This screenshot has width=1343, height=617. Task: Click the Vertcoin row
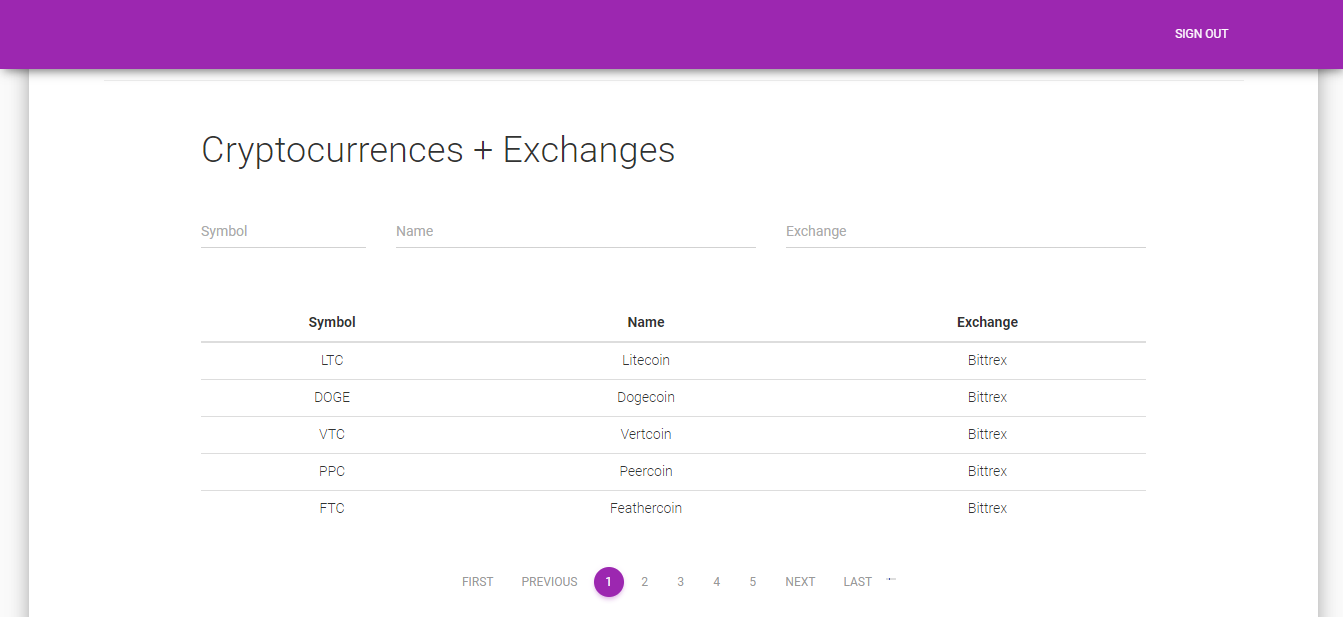tap(646, 434)
